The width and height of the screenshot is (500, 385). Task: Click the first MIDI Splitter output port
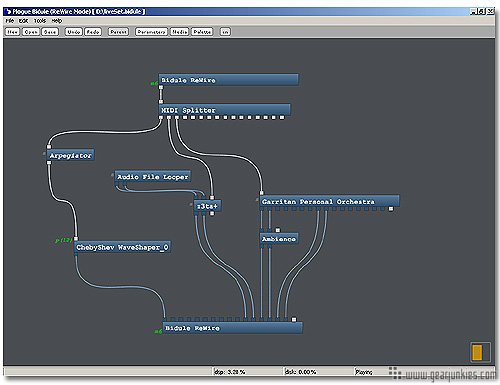(x=161, y=117)
